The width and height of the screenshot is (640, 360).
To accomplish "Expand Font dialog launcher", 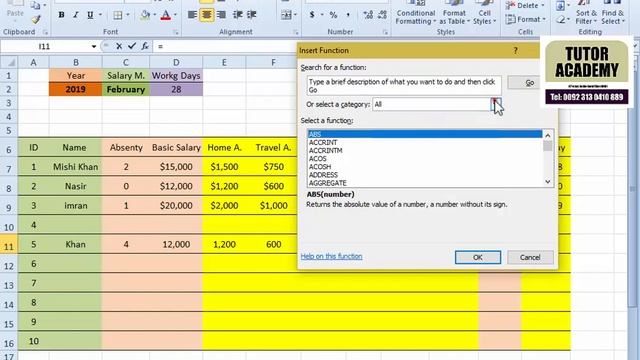I will 176,32.
